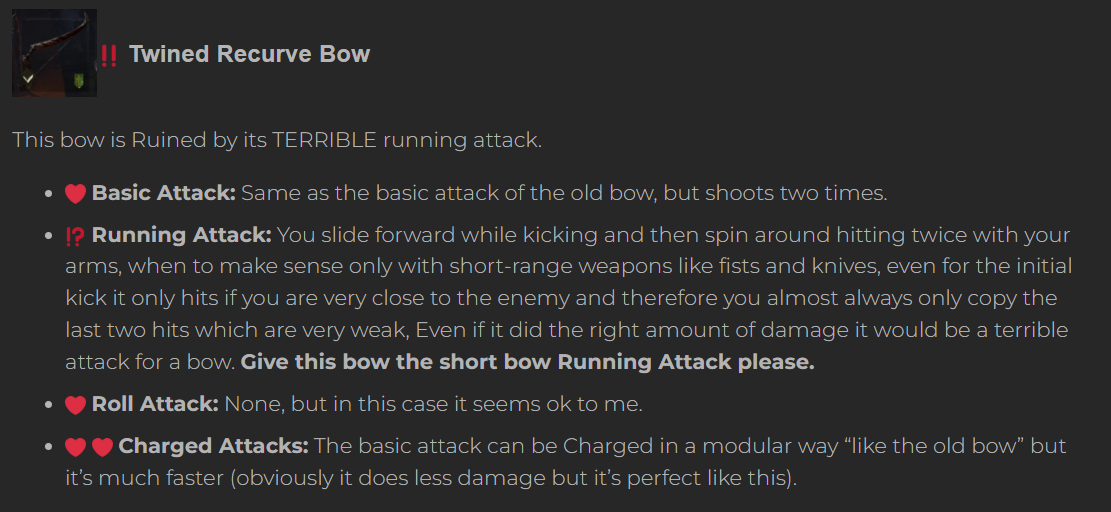Click the first heart before Charged Attacks
Image resolution: width=1111 pixels, height=512 pixels.
click(76, 446)
